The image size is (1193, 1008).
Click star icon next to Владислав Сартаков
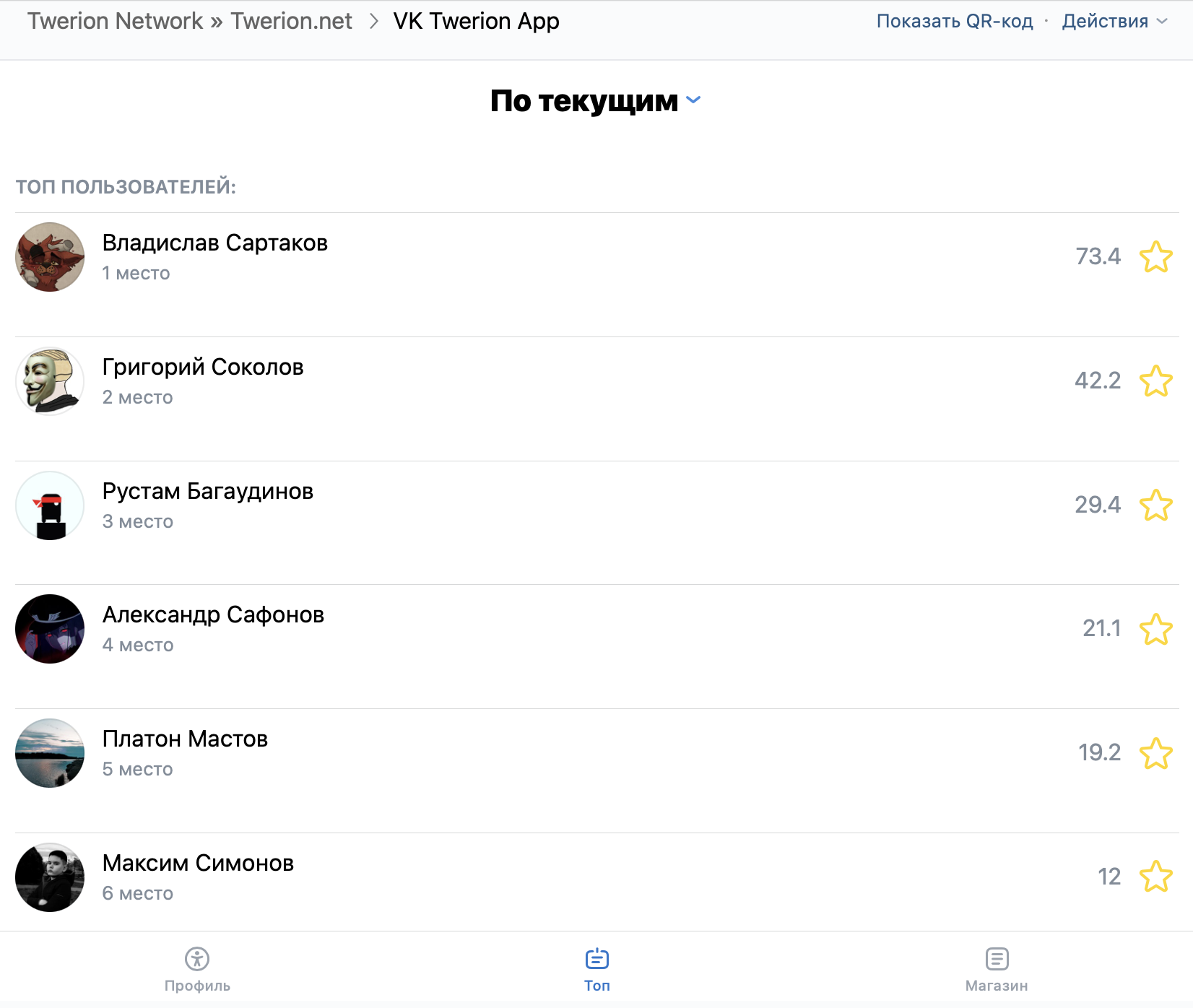tap(1155, 257)
